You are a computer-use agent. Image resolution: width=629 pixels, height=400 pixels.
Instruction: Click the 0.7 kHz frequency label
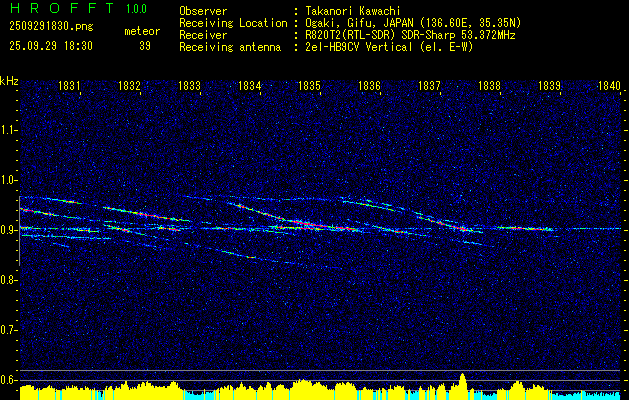pyautogui.click(x=8, y=330)
